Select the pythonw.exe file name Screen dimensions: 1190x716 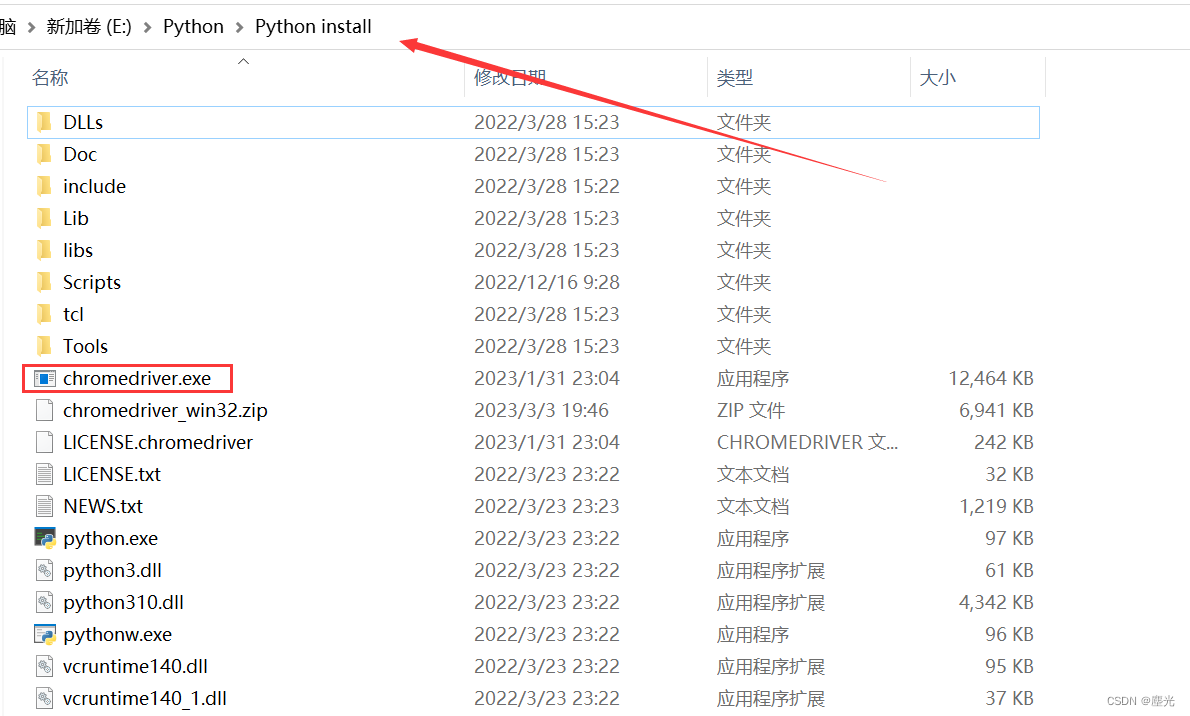[117, 634]
